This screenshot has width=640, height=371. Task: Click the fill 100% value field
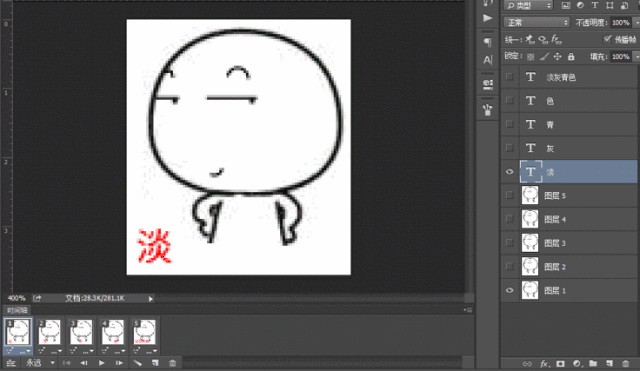620,57
